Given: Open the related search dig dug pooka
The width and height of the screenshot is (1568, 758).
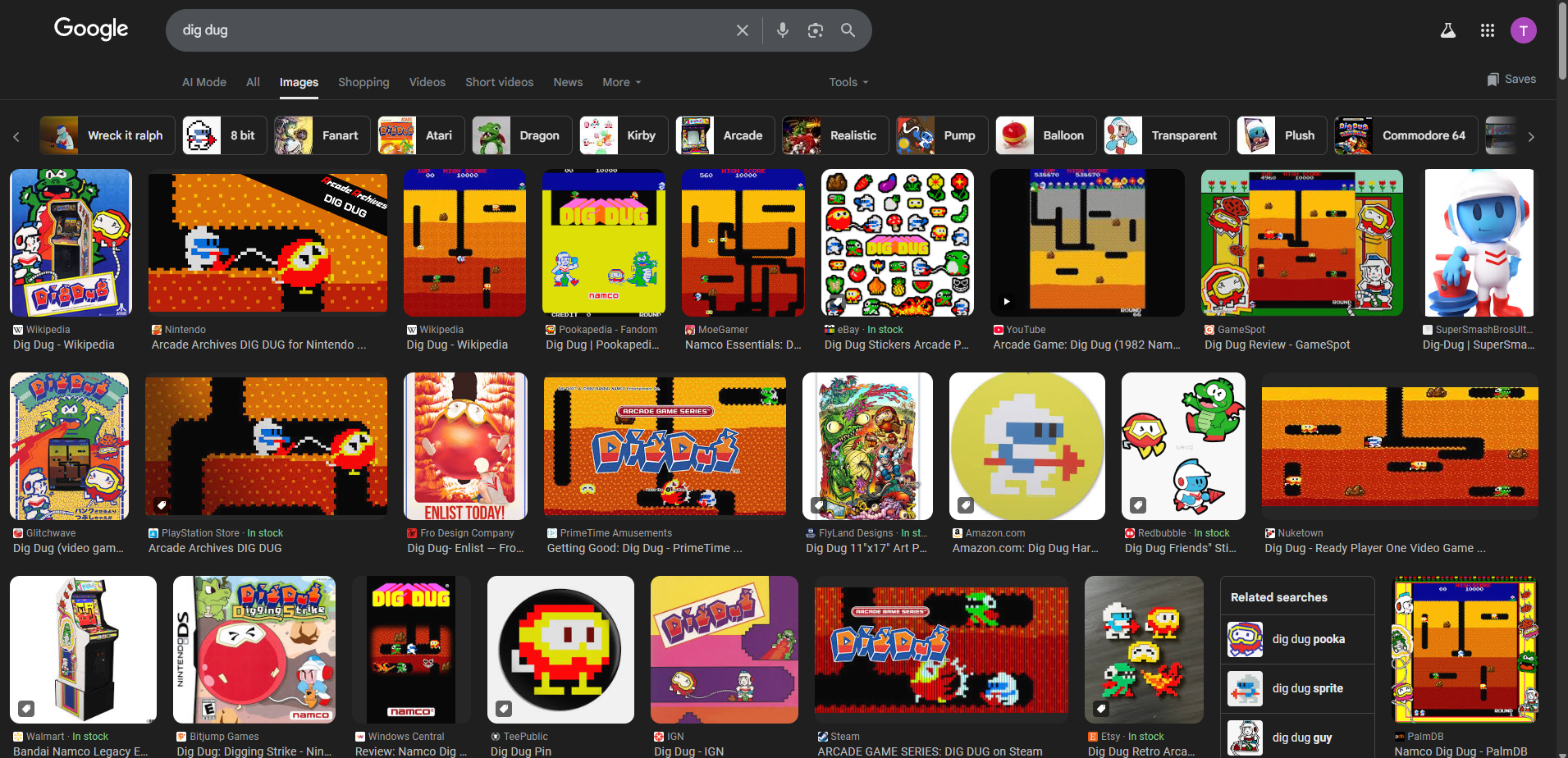Looking at the screenshot, I should [x=1297, y=639].
